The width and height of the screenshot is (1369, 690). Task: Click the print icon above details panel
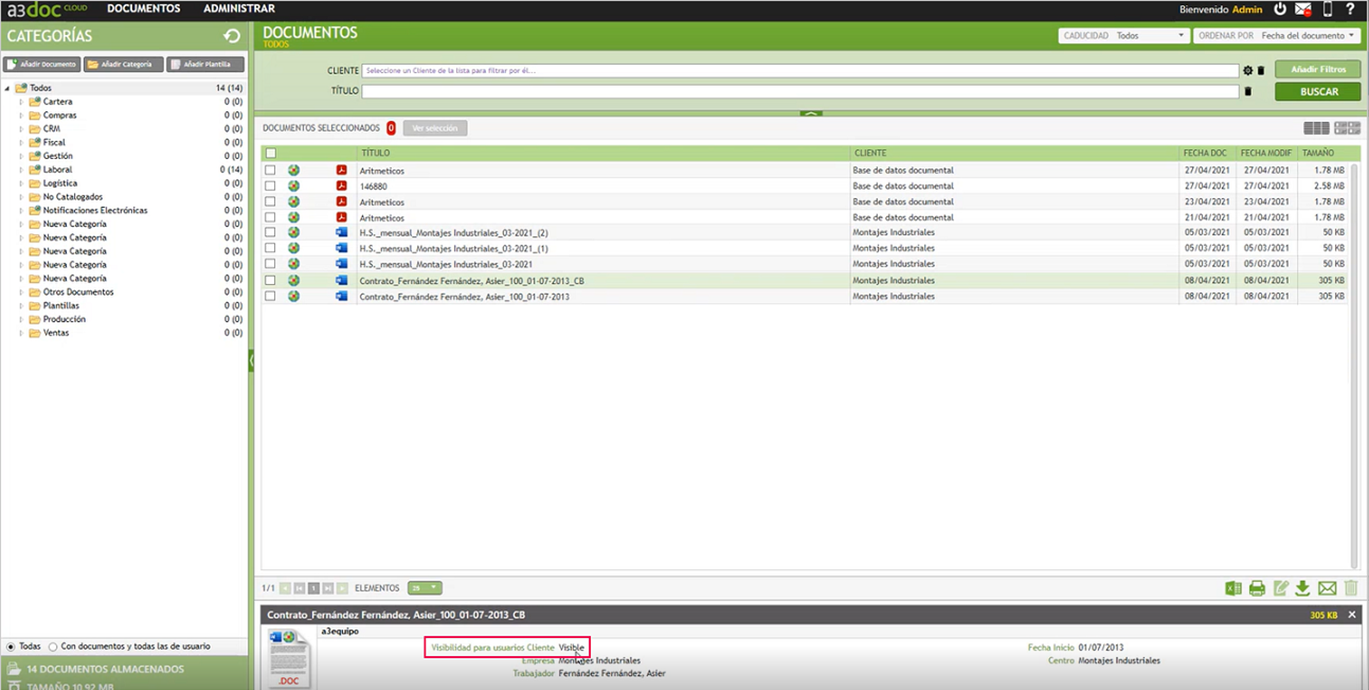click(1257, 589)
